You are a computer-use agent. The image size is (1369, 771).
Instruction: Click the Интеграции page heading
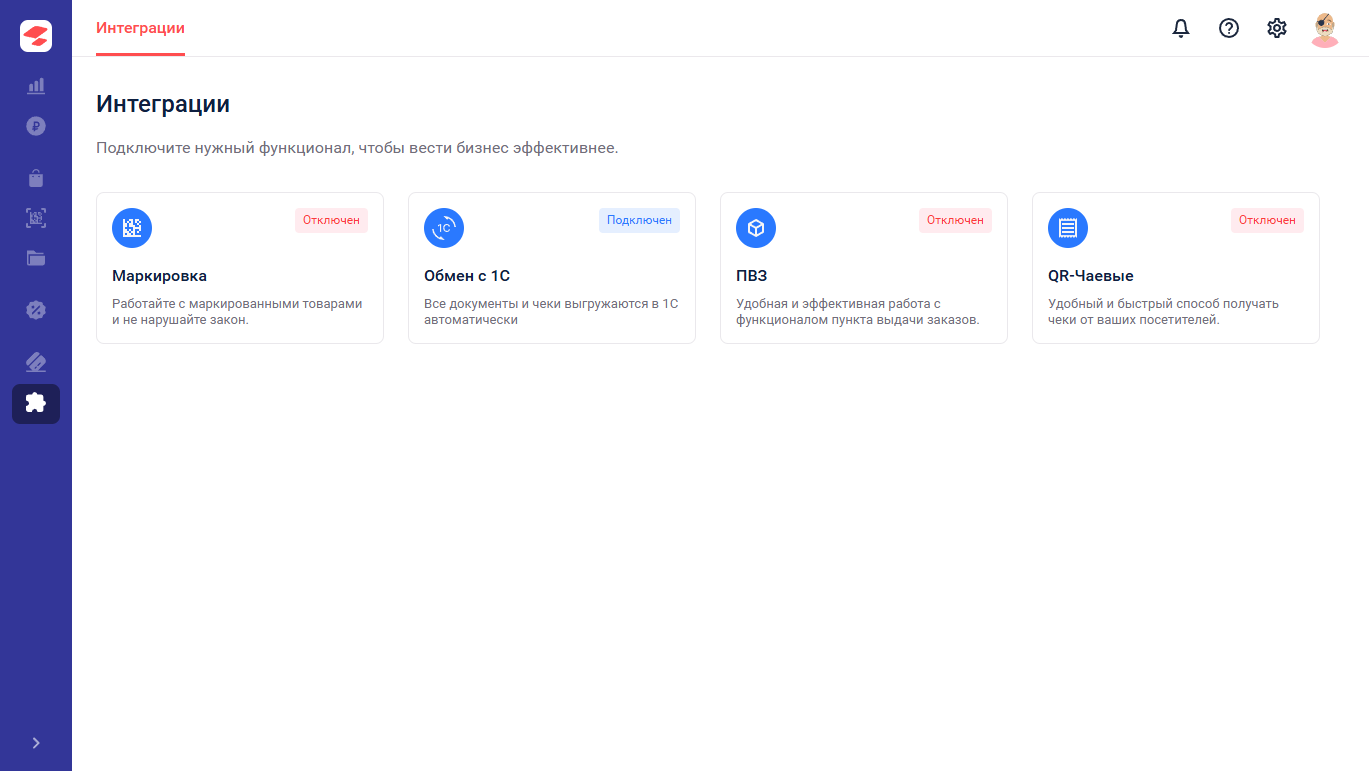(163, 104)
